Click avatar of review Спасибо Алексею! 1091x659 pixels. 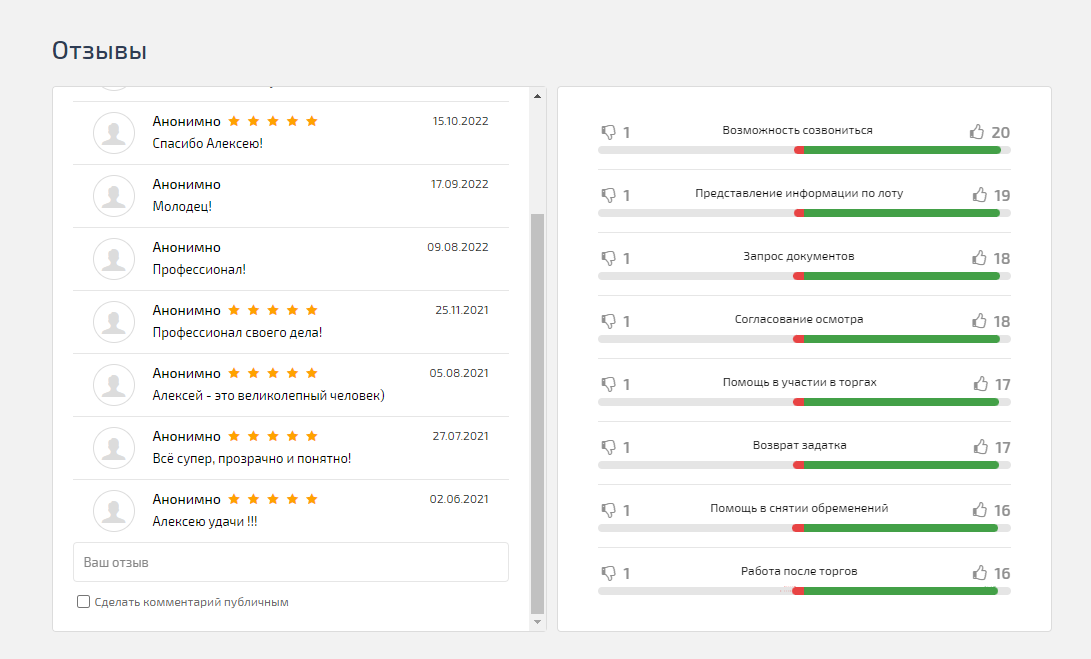tap(114, 133)
